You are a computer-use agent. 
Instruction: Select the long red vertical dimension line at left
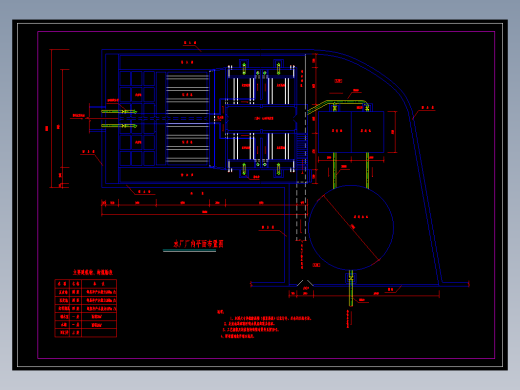[x=52, y=118]
